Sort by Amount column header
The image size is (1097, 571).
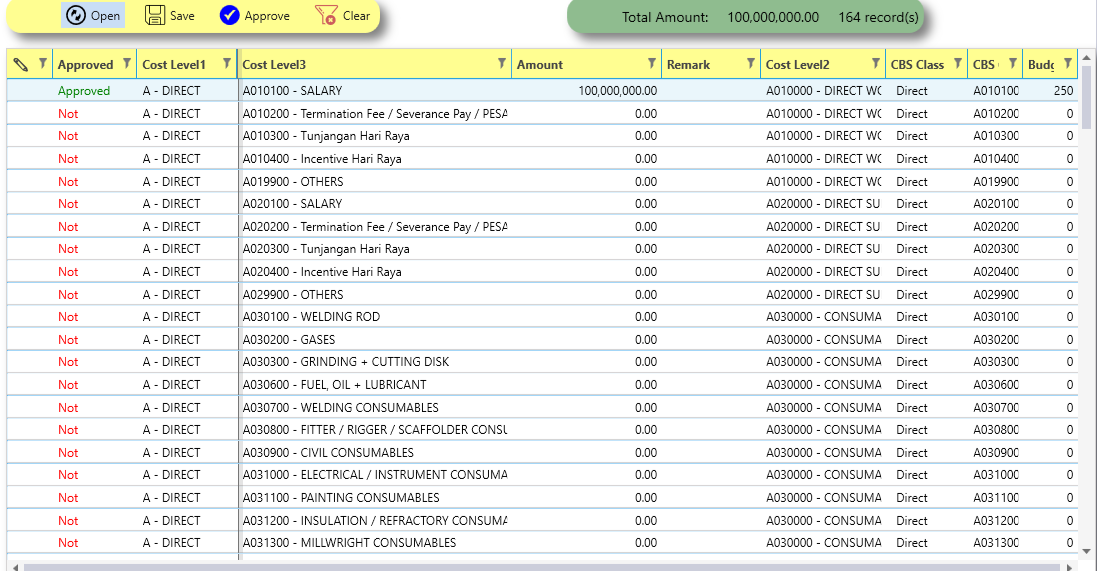539,64
